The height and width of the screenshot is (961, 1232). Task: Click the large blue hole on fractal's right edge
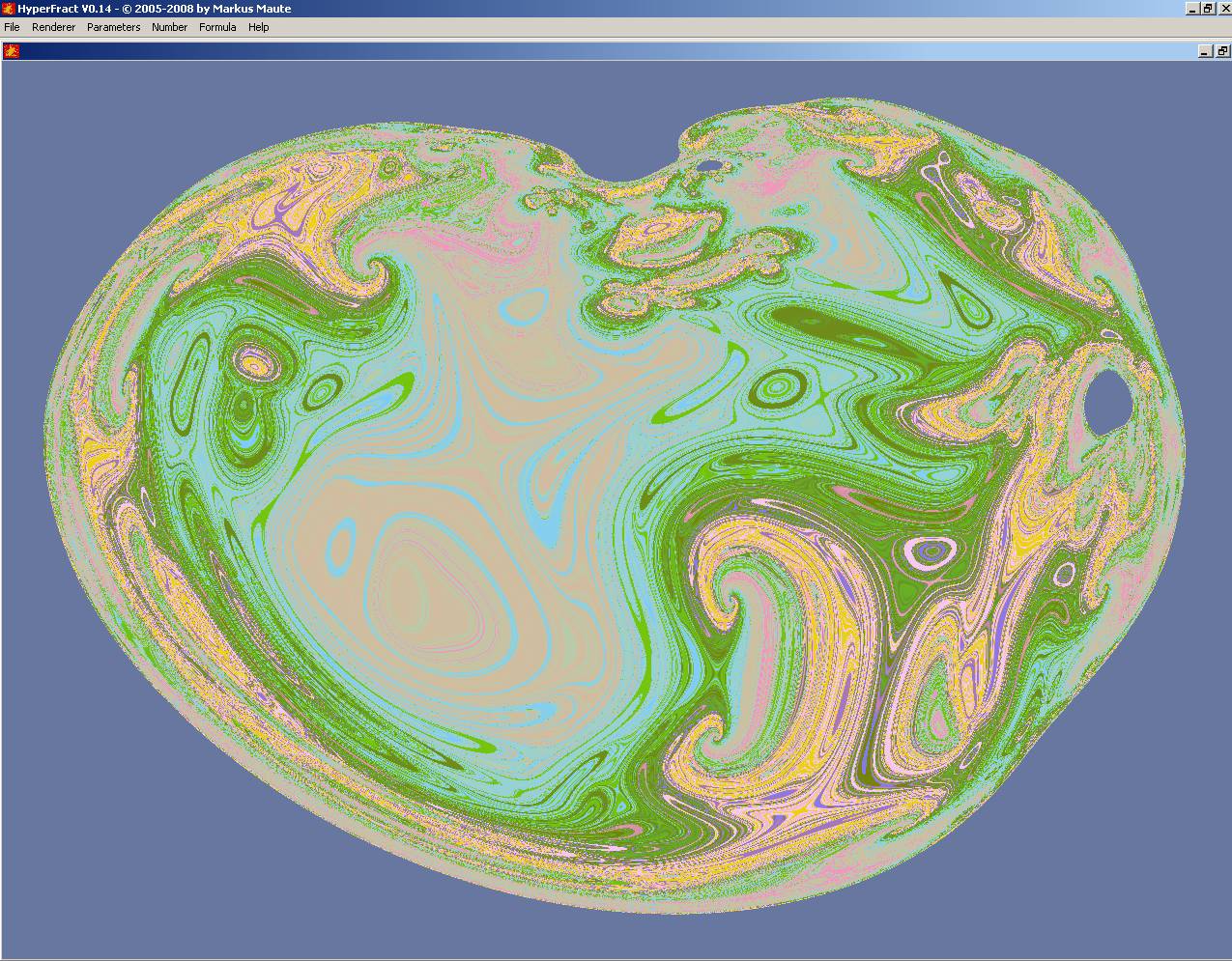pos(1107,403)
